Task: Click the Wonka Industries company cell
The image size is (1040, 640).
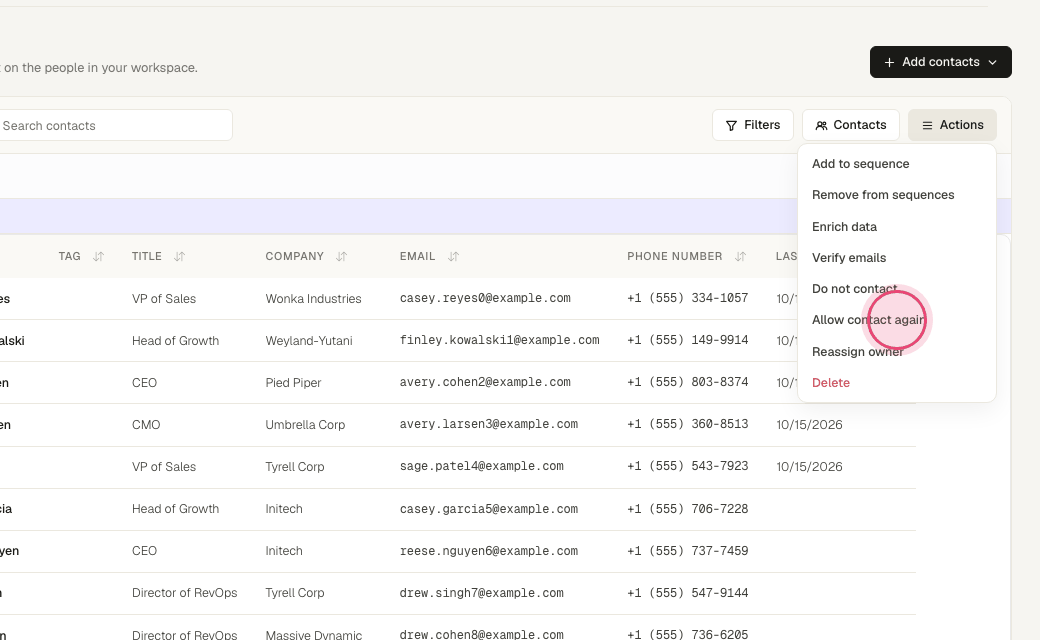Action: point(313,299)
